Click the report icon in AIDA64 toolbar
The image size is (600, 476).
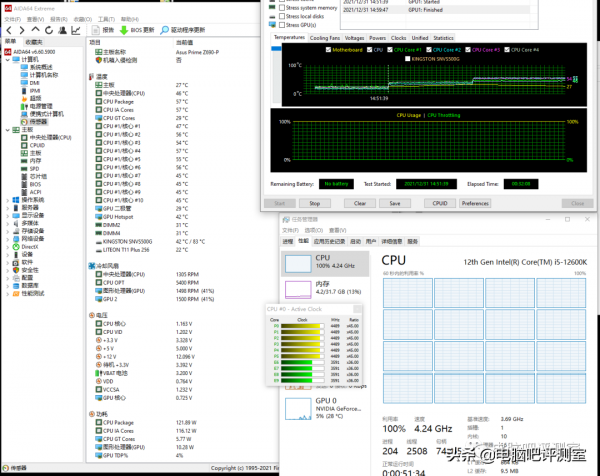[96, 30]
